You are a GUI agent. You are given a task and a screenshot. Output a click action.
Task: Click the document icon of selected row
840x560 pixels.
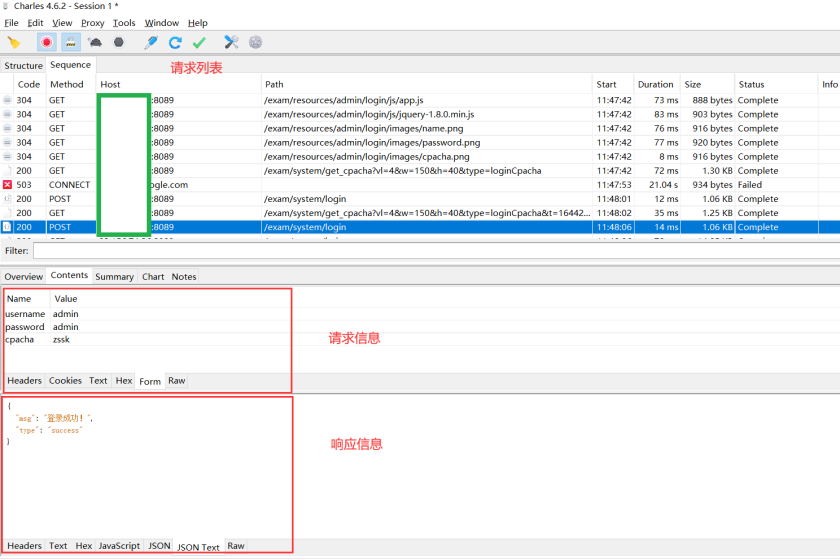[7, 227]
